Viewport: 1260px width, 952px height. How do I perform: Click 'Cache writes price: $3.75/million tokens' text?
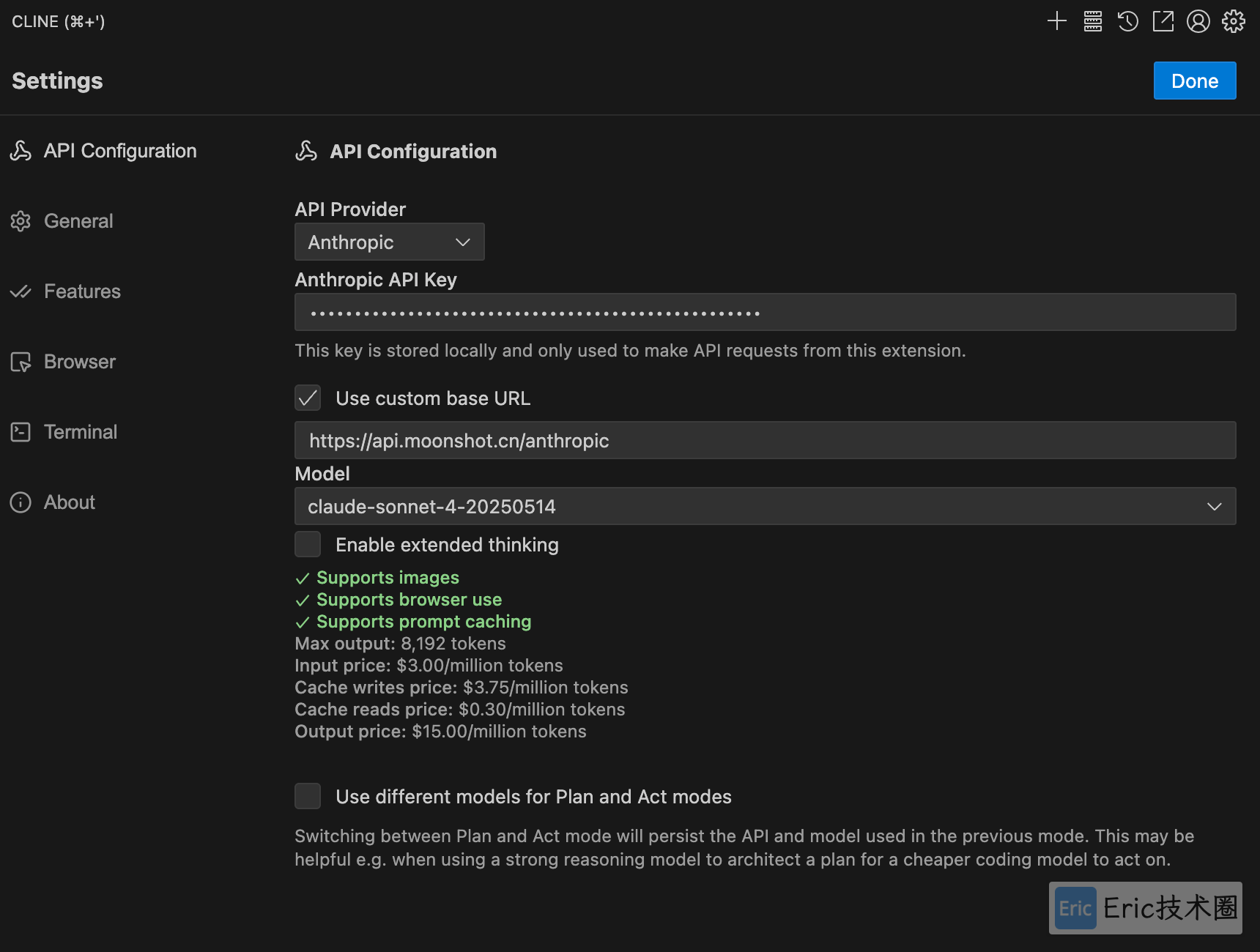462,688
